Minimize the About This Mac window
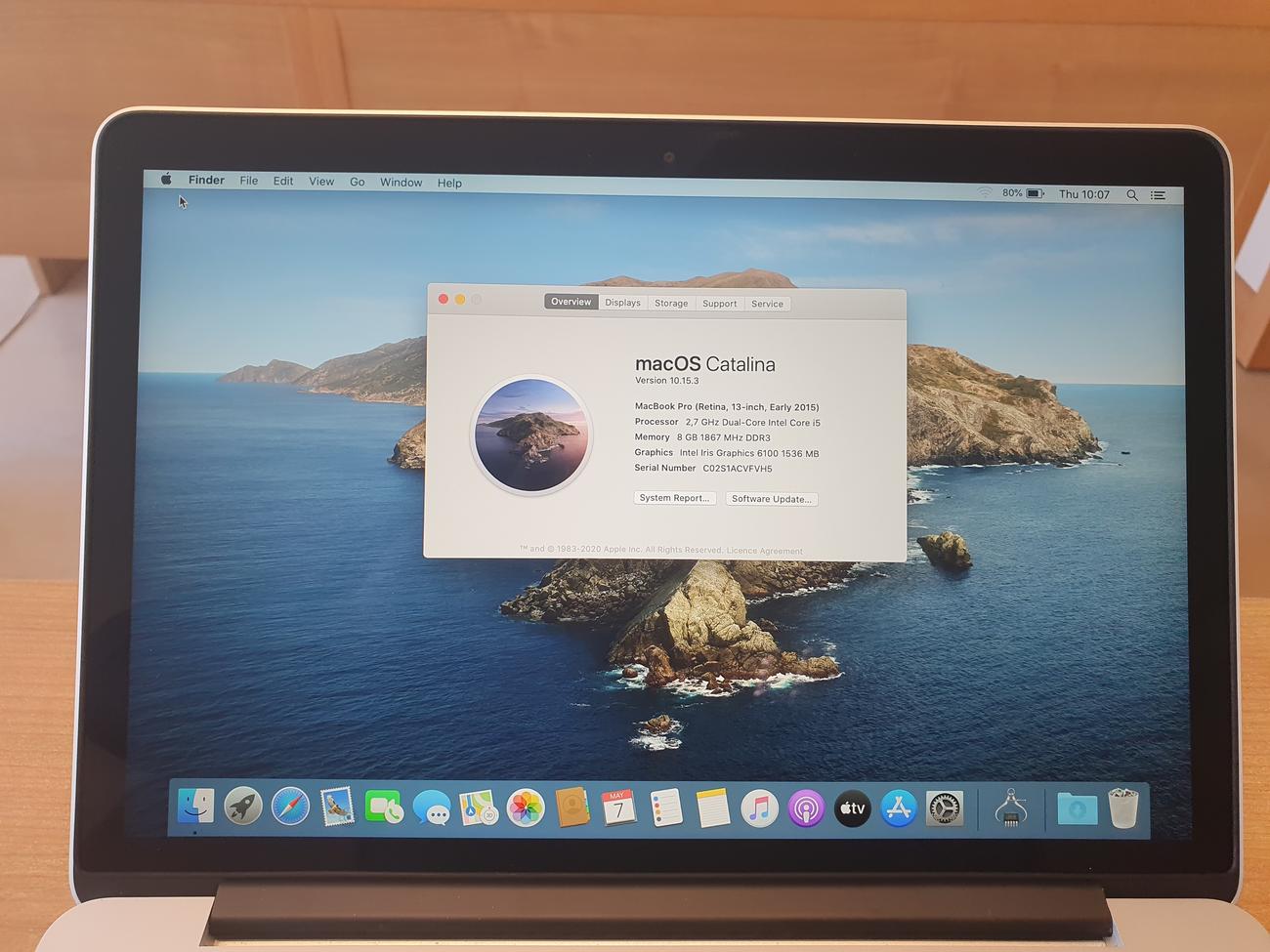1270x952 pixels. [x=459, y=299]
